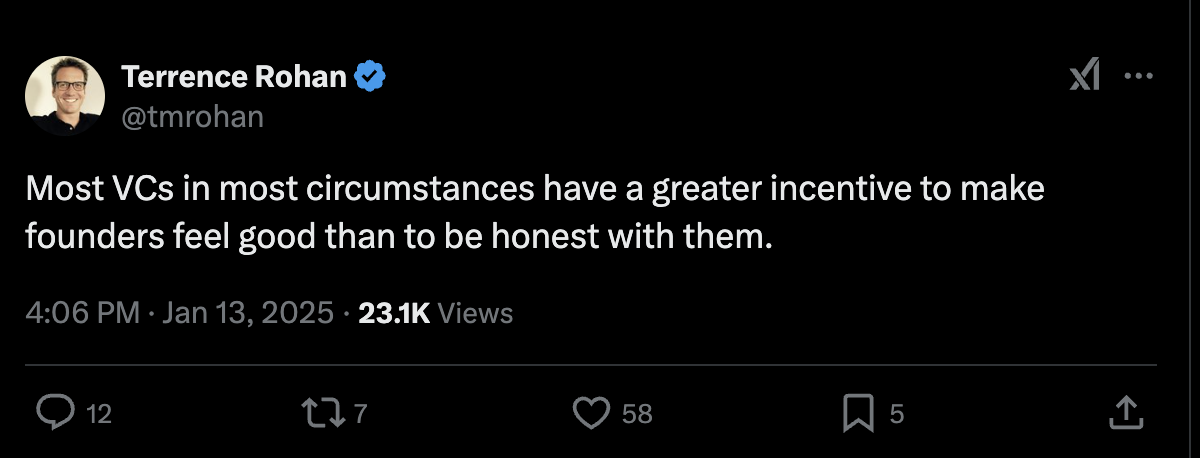Click the Terrence Rohan display name
The image size is (1200, 458).
pyautogui.click(x=234, y=76)
